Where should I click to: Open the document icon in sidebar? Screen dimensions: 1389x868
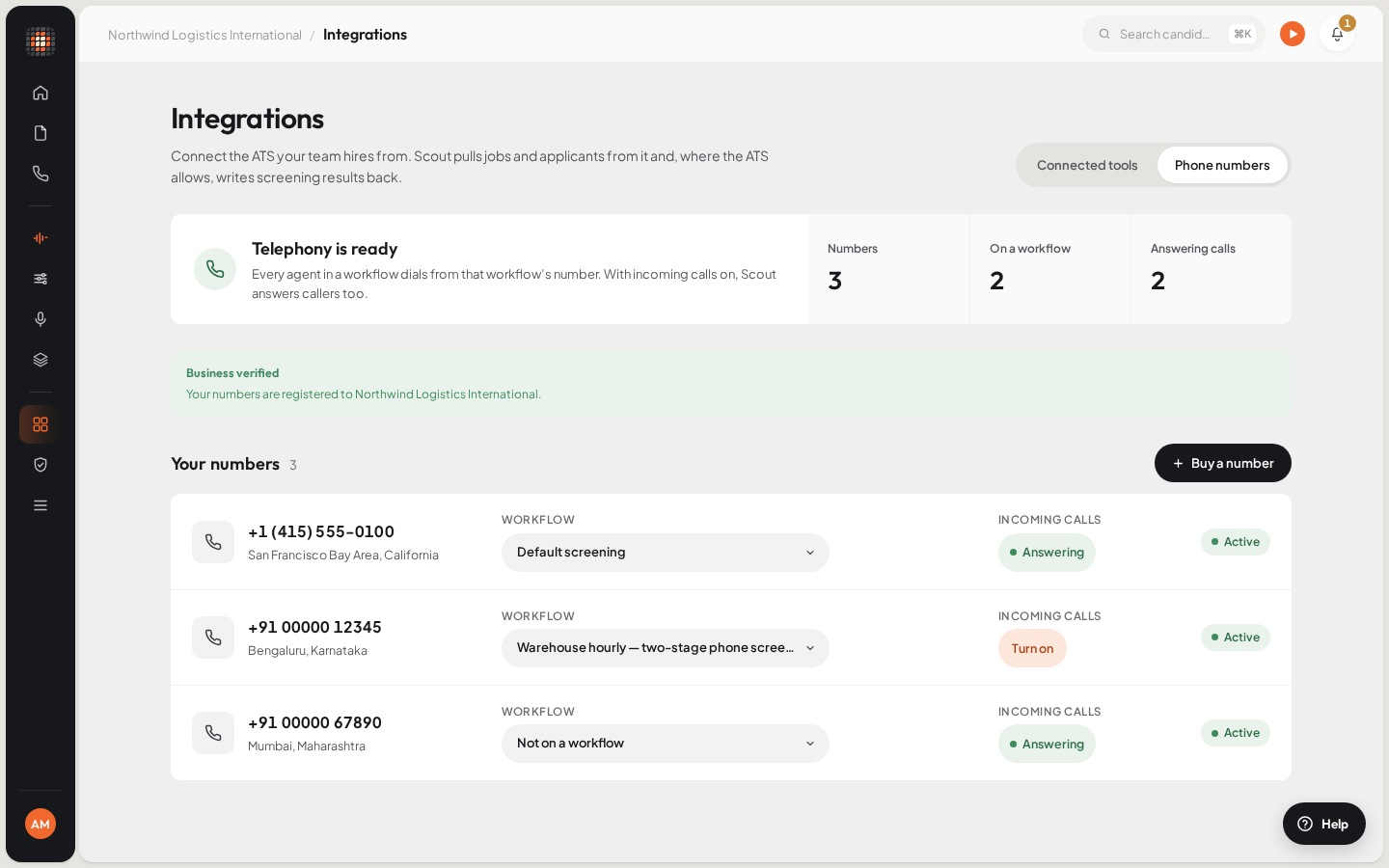coord(41,133)
